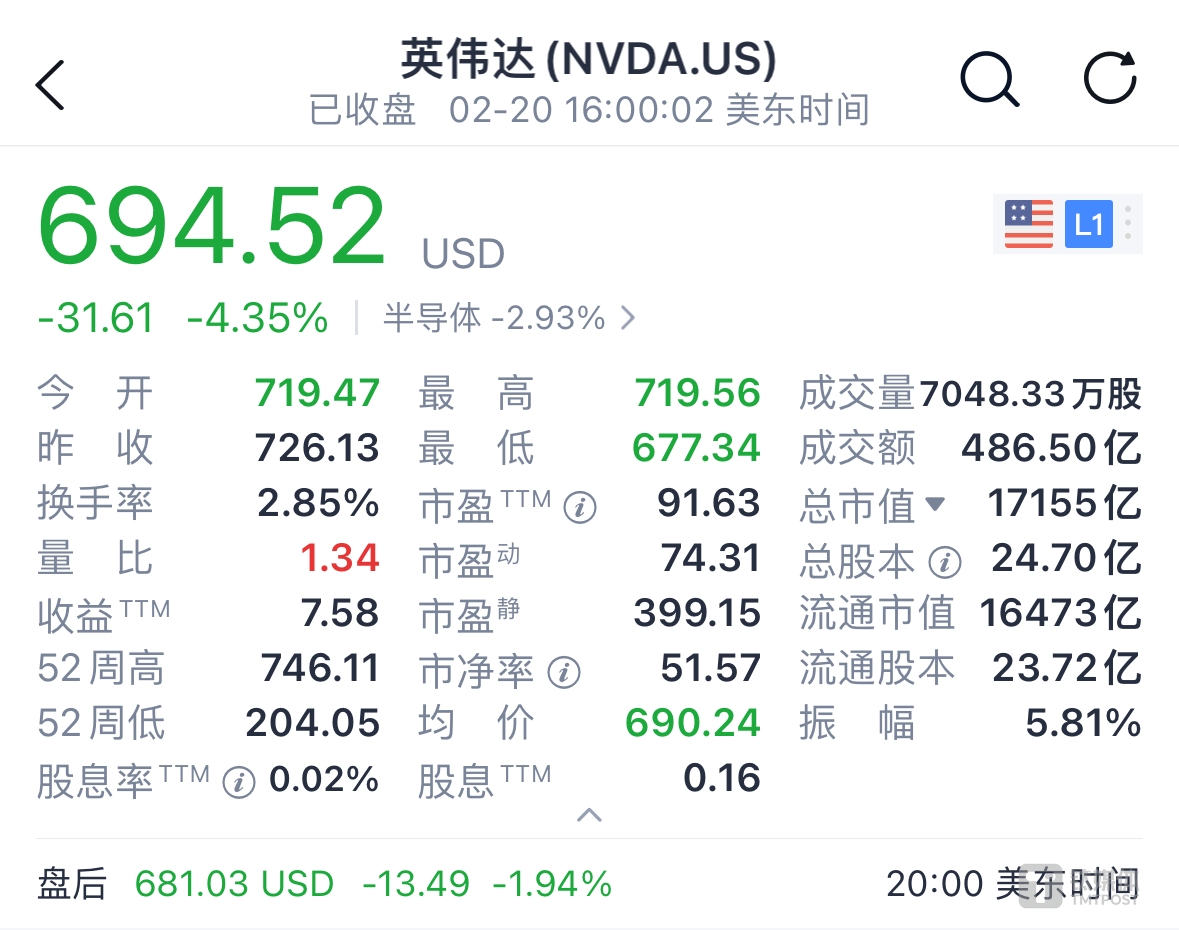
Task: Select the 681.03 USD after-hours price
Action: [x=234, y=884]
